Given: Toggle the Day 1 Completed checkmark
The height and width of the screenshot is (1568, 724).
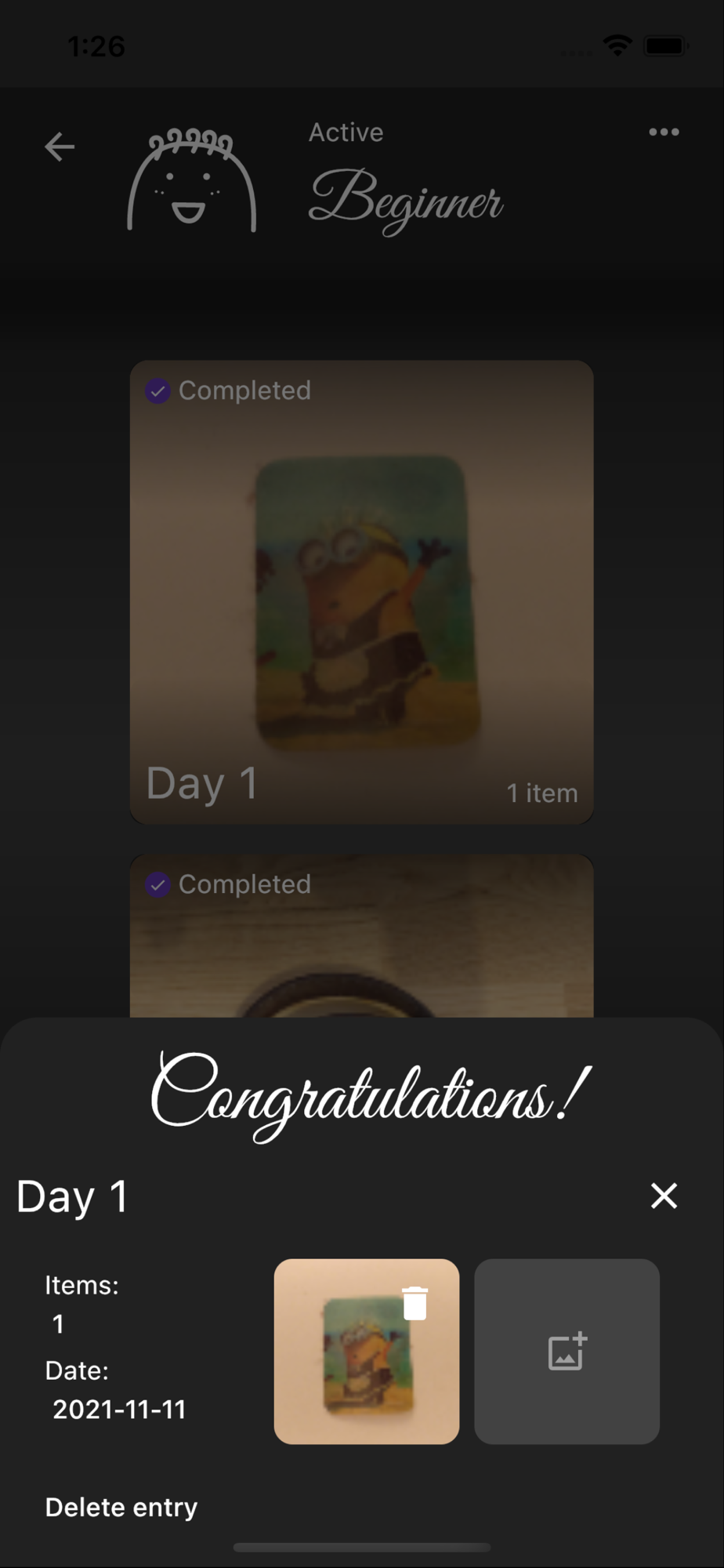Looking at the screenshot, I should pyautogui.click(x=157, y=390).
